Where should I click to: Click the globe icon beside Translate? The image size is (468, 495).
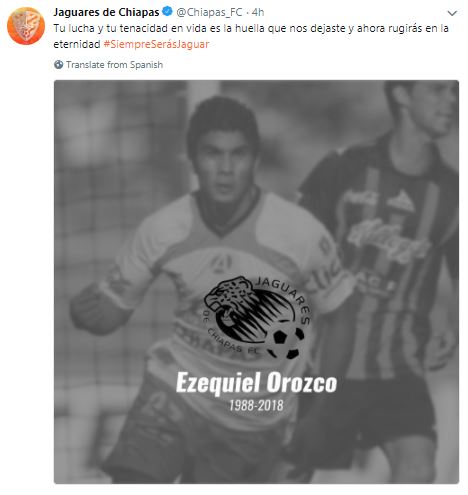pyautogui.click(x=59, y=64)
